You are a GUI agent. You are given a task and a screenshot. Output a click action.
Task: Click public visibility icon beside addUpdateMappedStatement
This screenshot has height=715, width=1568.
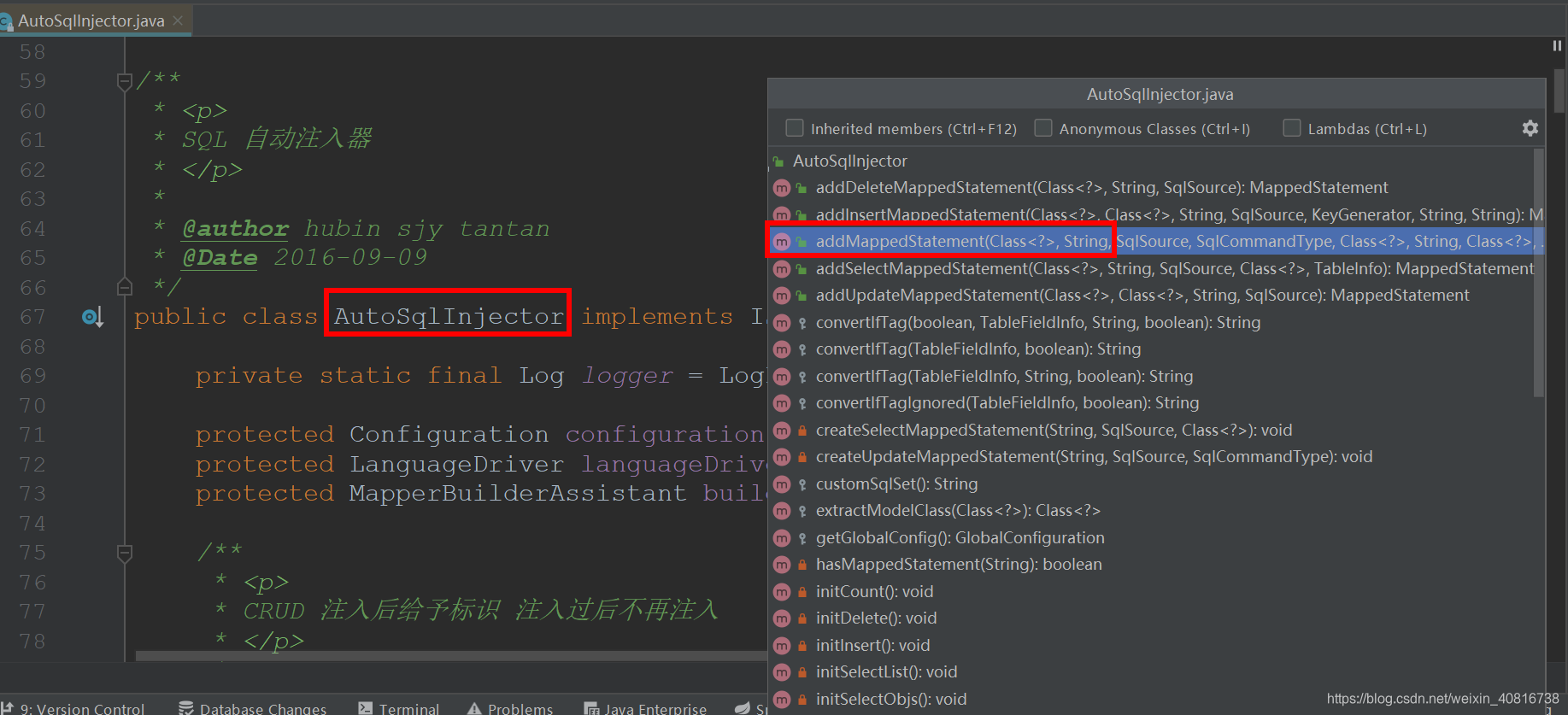pyautogui.click(x=802, y=296)
